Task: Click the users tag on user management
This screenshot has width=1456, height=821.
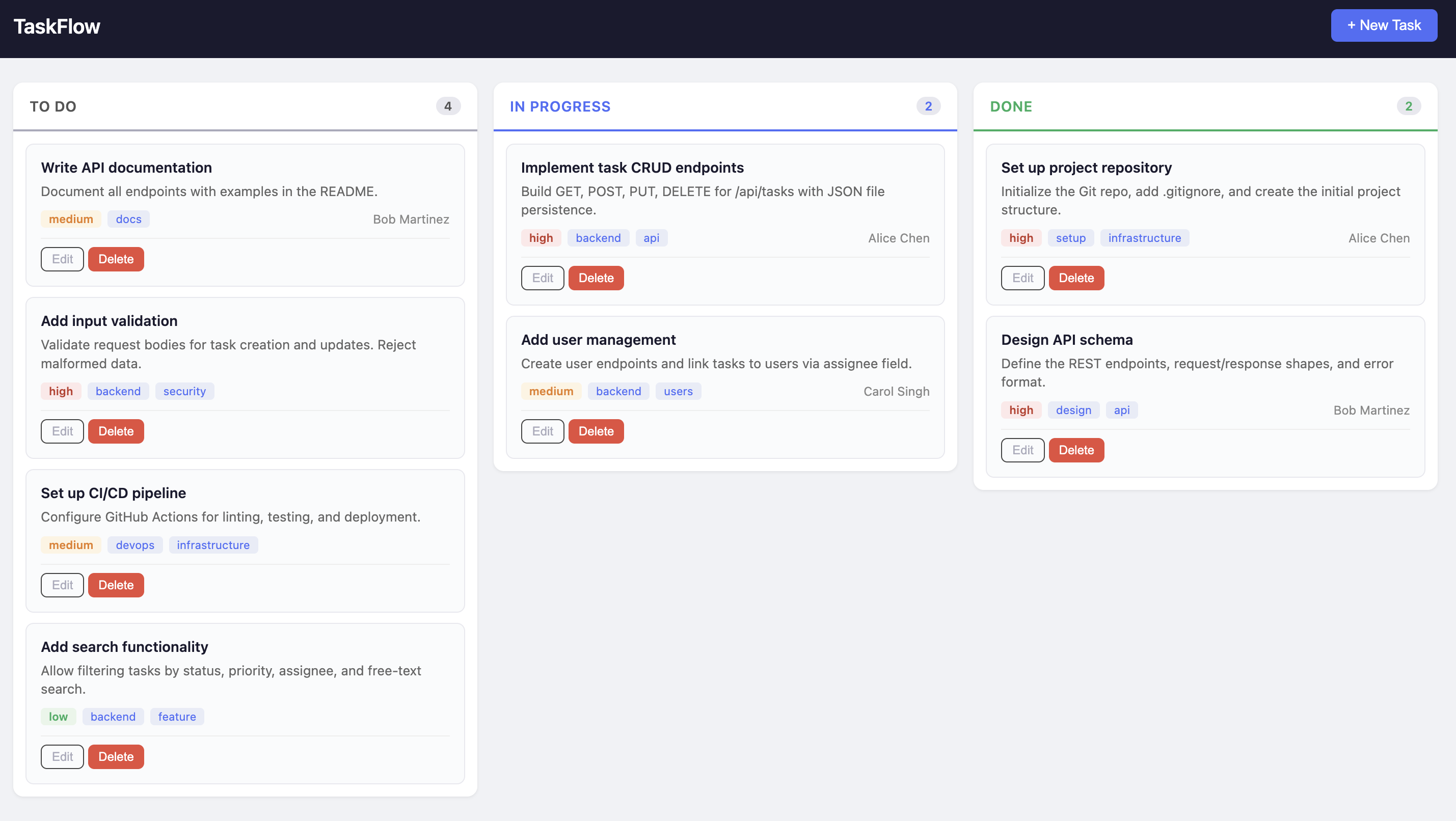Action: pyautogui.click(x=678, y=392)
